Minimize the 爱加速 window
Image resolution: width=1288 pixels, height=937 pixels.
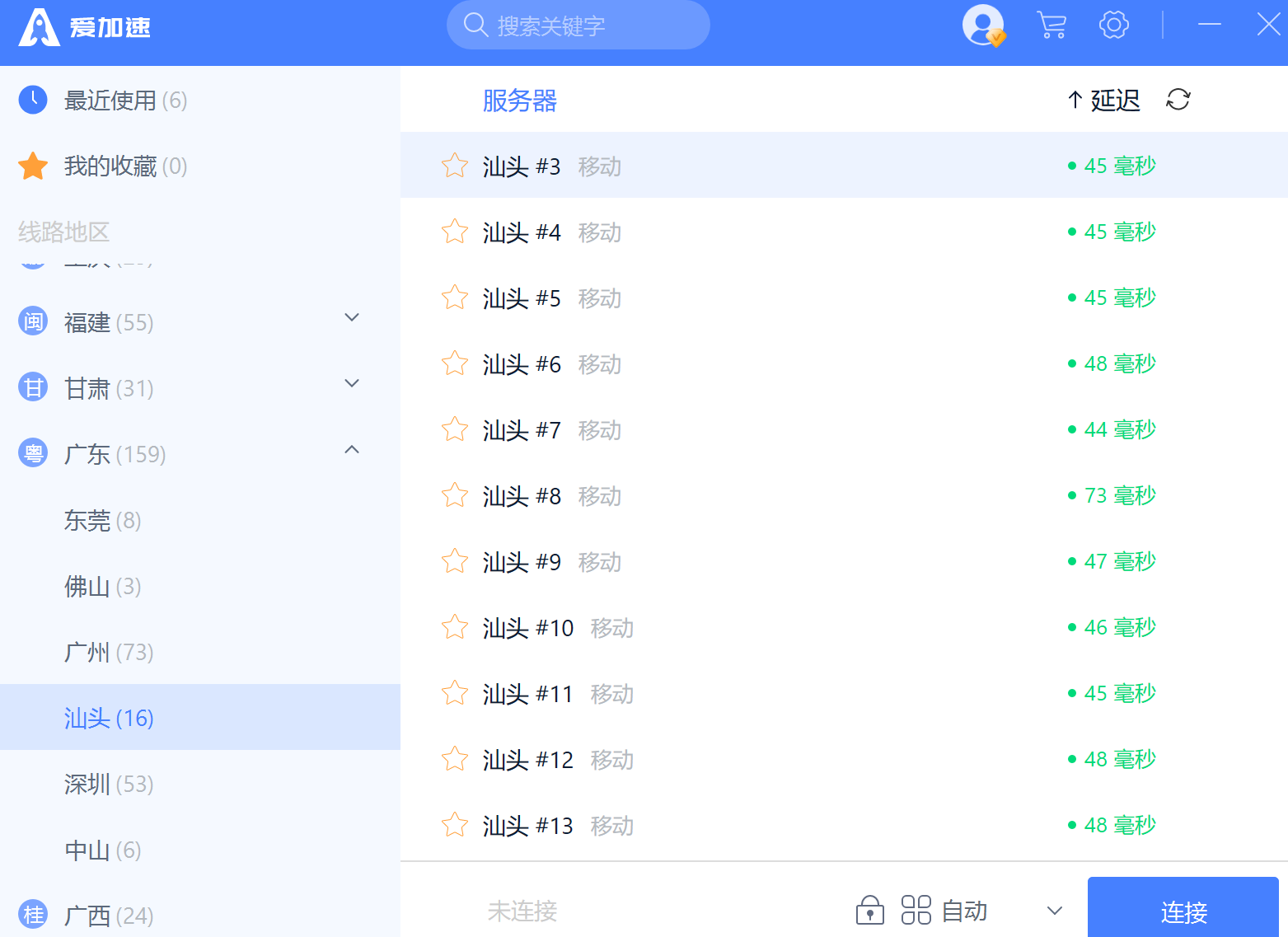click(1209, 25)
